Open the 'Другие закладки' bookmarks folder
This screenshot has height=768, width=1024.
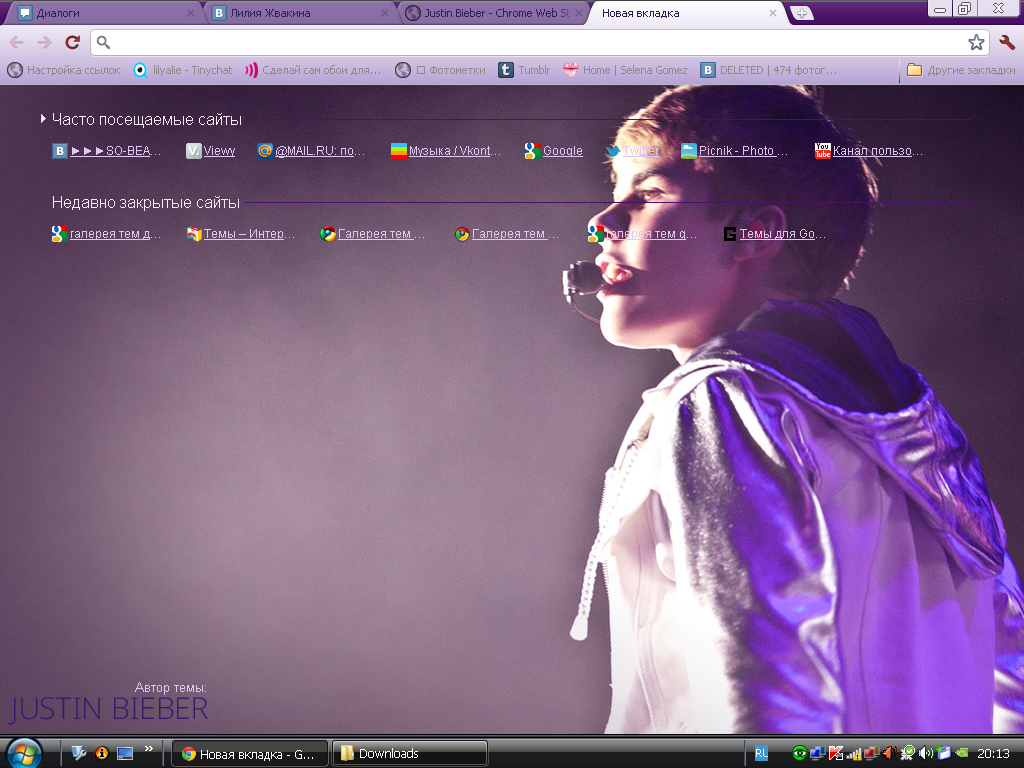coord(961,70)
